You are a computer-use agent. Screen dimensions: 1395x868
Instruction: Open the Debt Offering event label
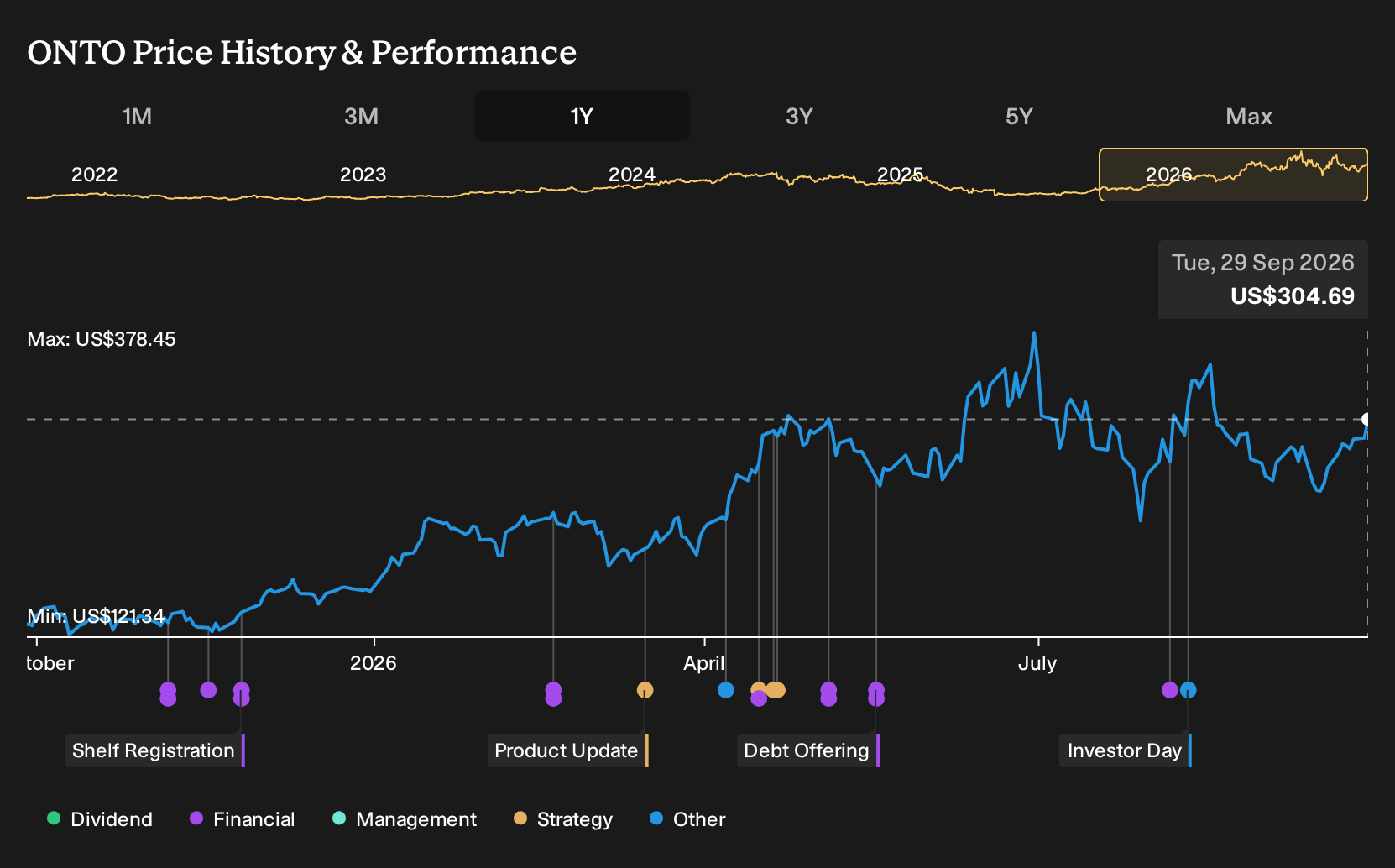pos(807,750)
